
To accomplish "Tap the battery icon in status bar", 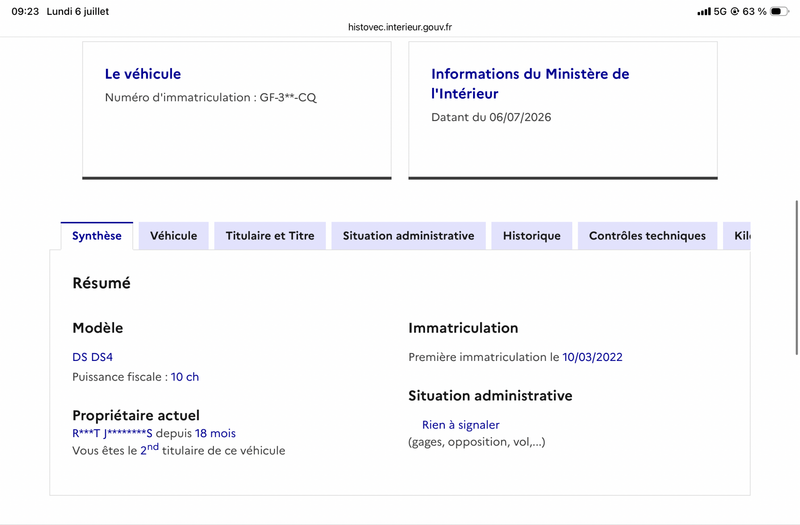I will pos(779,11).
